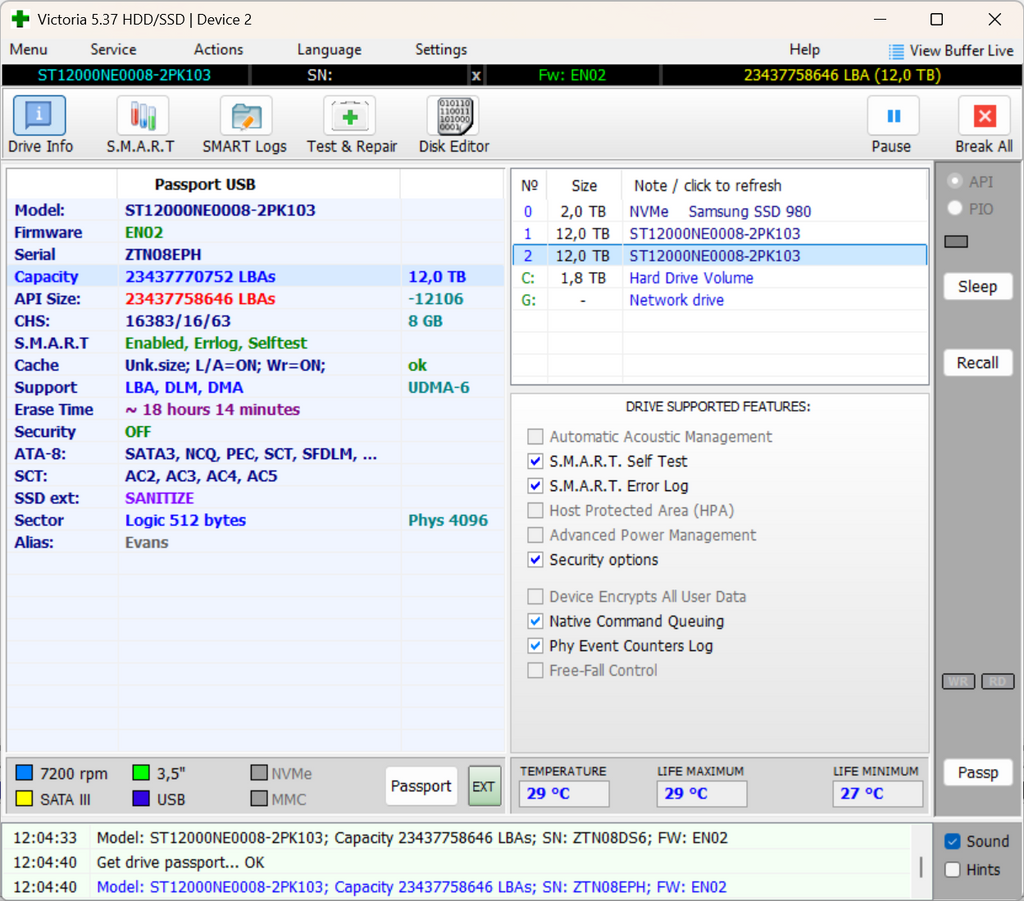The image size is (1024, 901).
Task: Click the LIFE MAXIMUM 29 °C field
Action: [x=701, y=794]
